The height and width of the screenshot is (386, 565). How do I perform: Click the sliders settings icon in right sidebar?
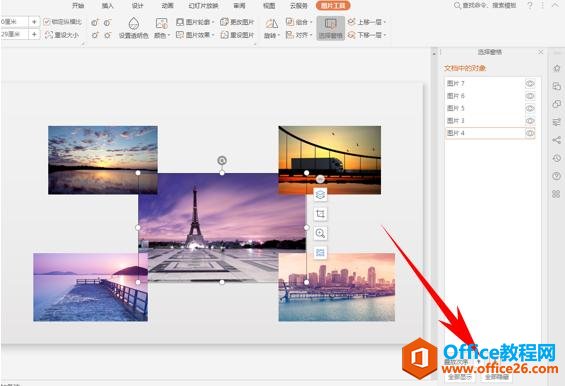pos(557,122)
